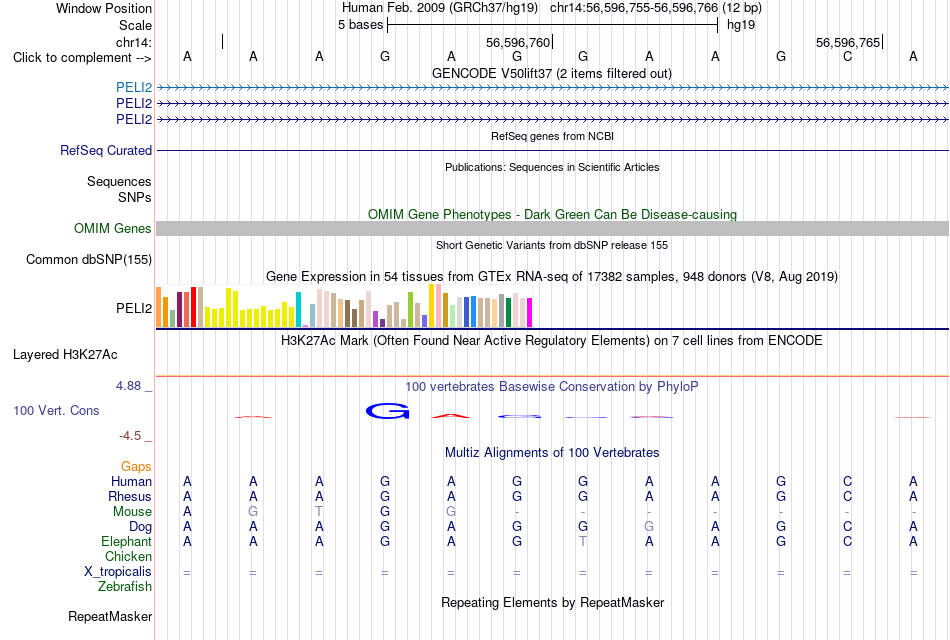Click 'Basewise Conservation by PhyloP' title
The height and width of the screenshot is (640, 950).
pos(552,387)
